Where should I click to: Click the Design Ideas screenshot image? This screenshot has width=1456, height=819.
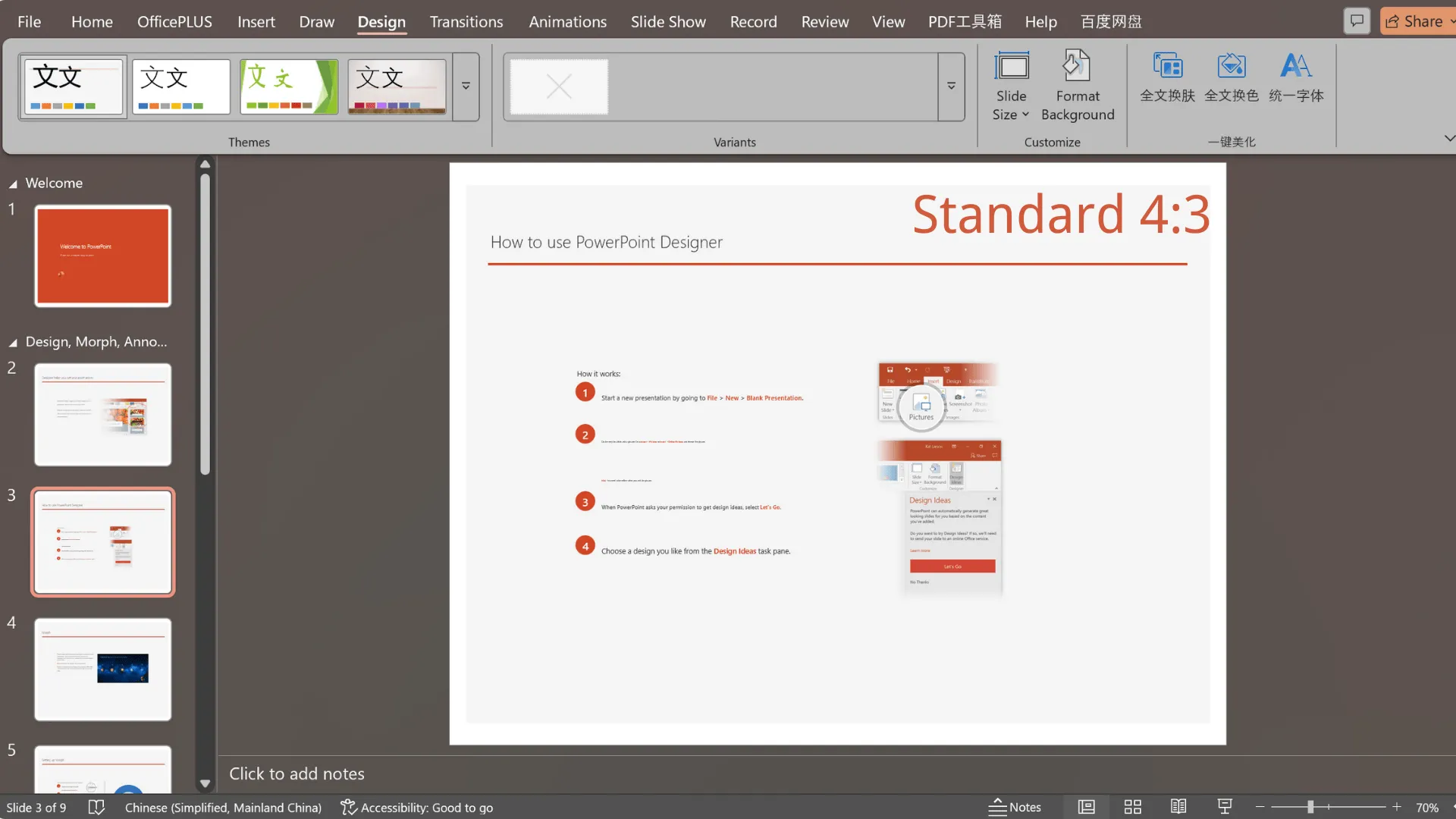940,518
